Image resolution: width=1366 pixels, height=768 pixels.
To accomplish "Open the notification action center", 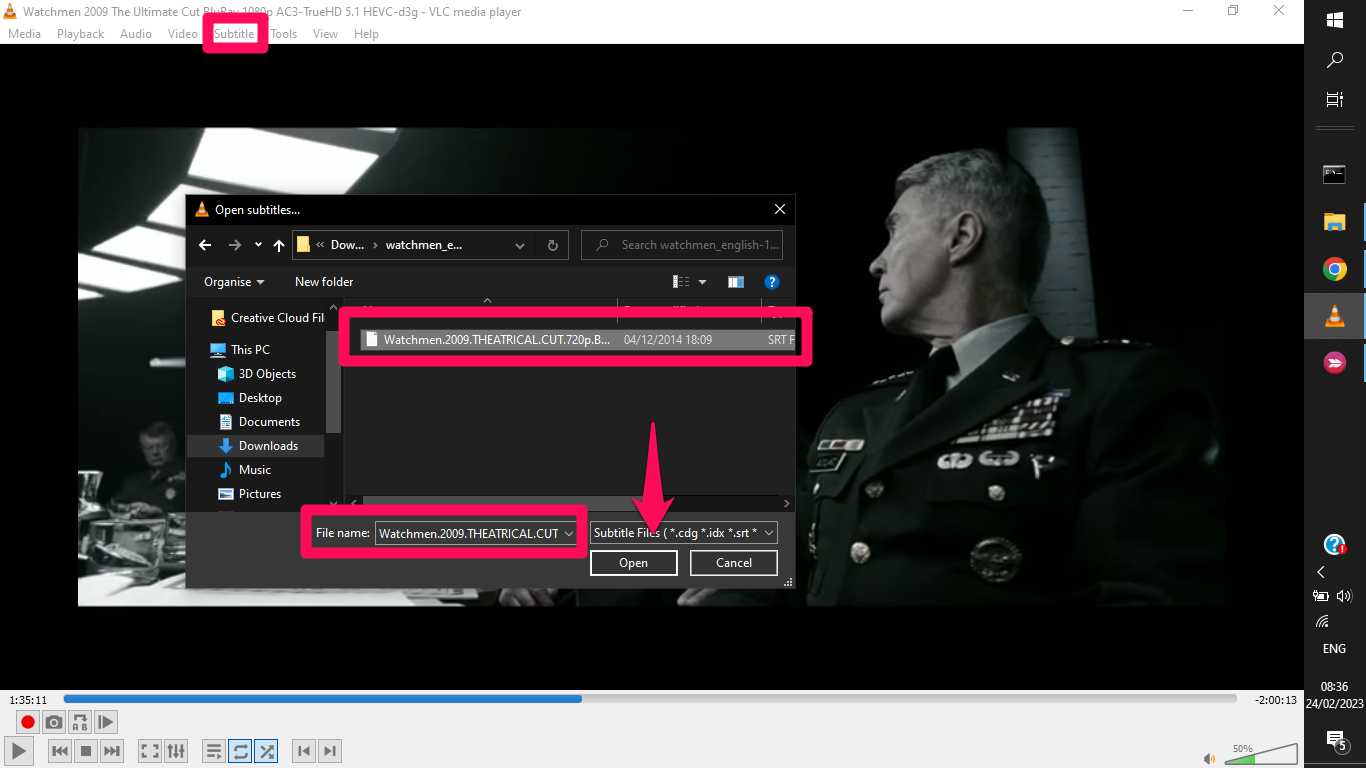I will point(1335,740).
